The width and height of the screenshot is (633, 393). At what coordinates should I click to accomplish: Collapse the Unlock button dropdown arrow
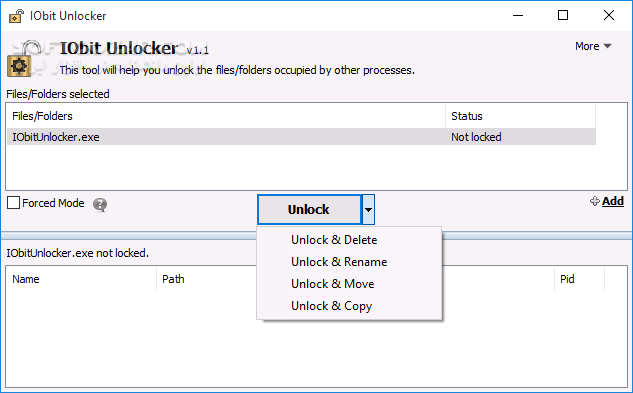pyautogui.click(x=368, y=210)
